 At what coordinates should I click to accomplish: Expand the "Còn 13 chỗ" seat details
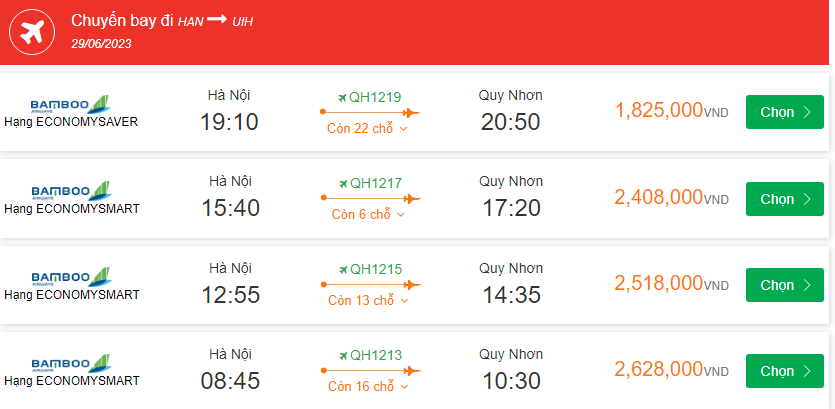point(368,301)
